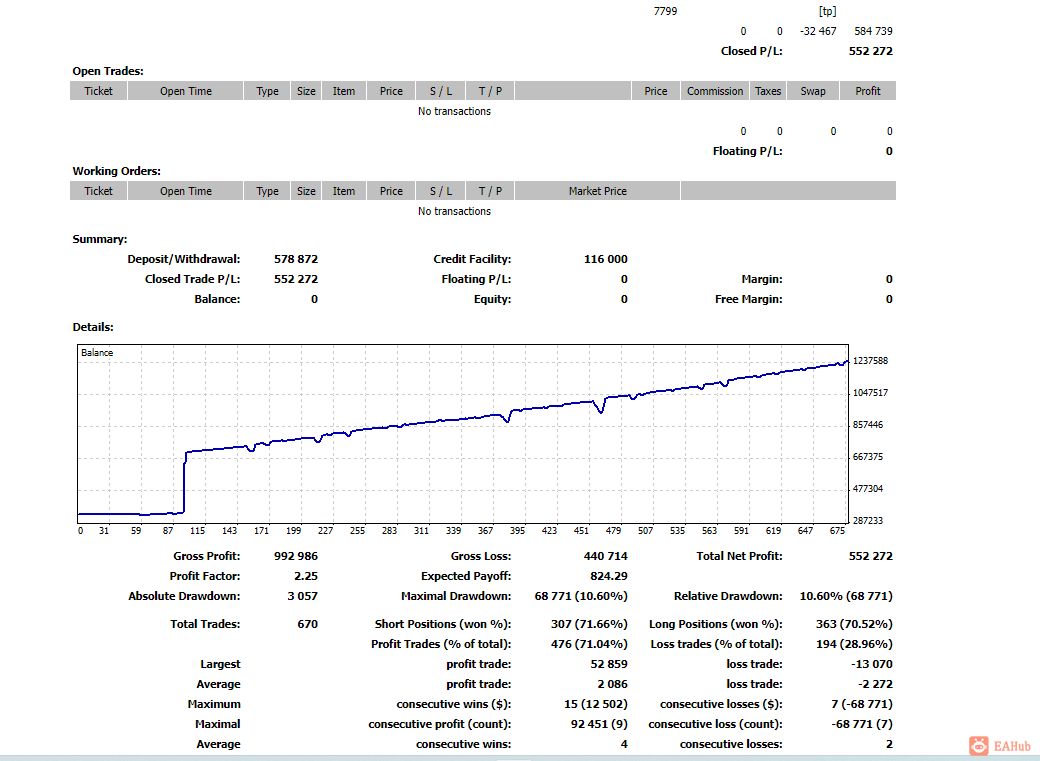Click x-axis tick label 675
This screenshot has width=1040, height=761.
click(x=837, y=530)
